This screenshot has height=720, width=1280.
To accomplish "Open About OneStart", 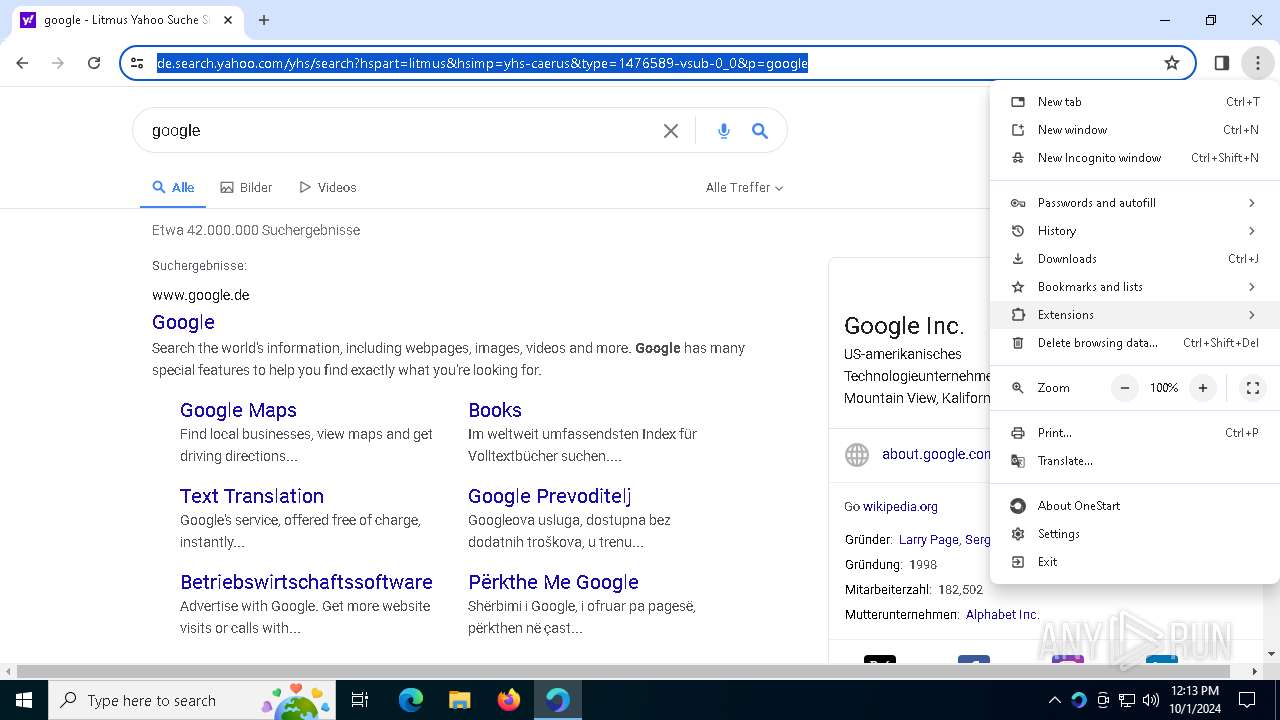I will coord(1134,506).
